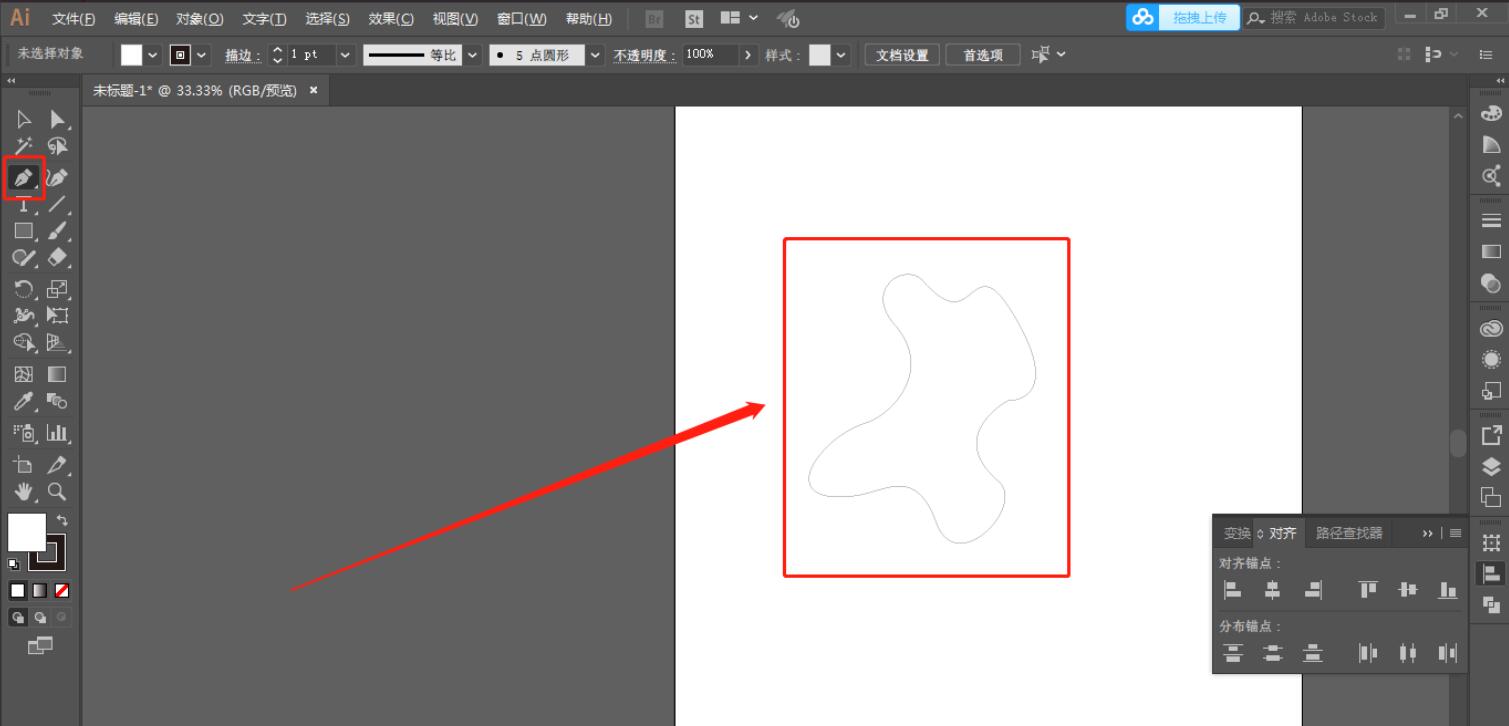Viewport: 1509px width, 726px height.
Task: Select the Rectangle tool
Action: click(24, 231)
